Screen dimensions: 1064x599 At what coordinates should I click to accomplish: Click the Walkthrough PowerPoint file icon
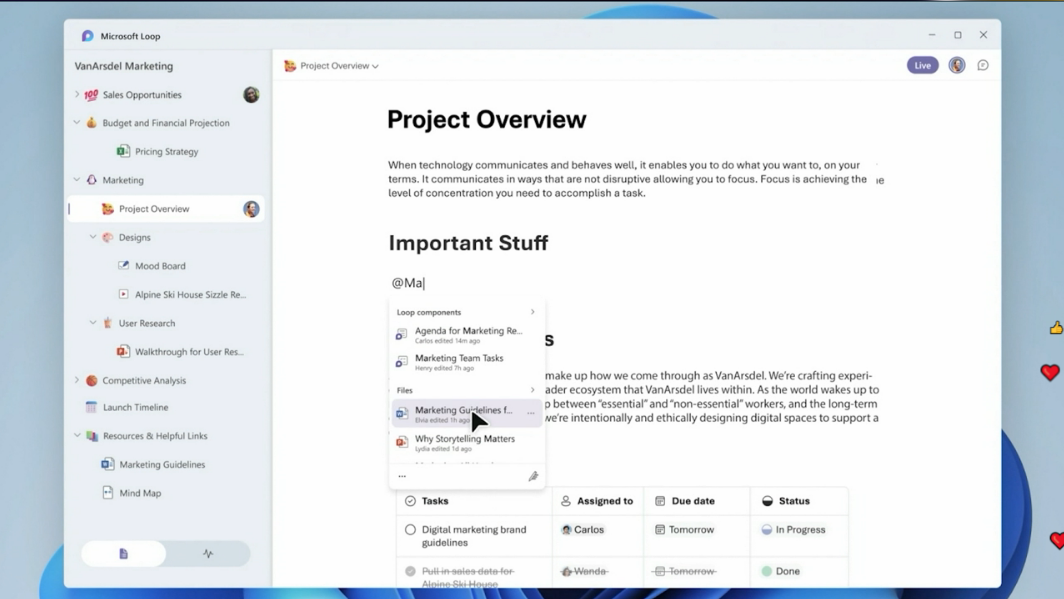coord(123,351)
